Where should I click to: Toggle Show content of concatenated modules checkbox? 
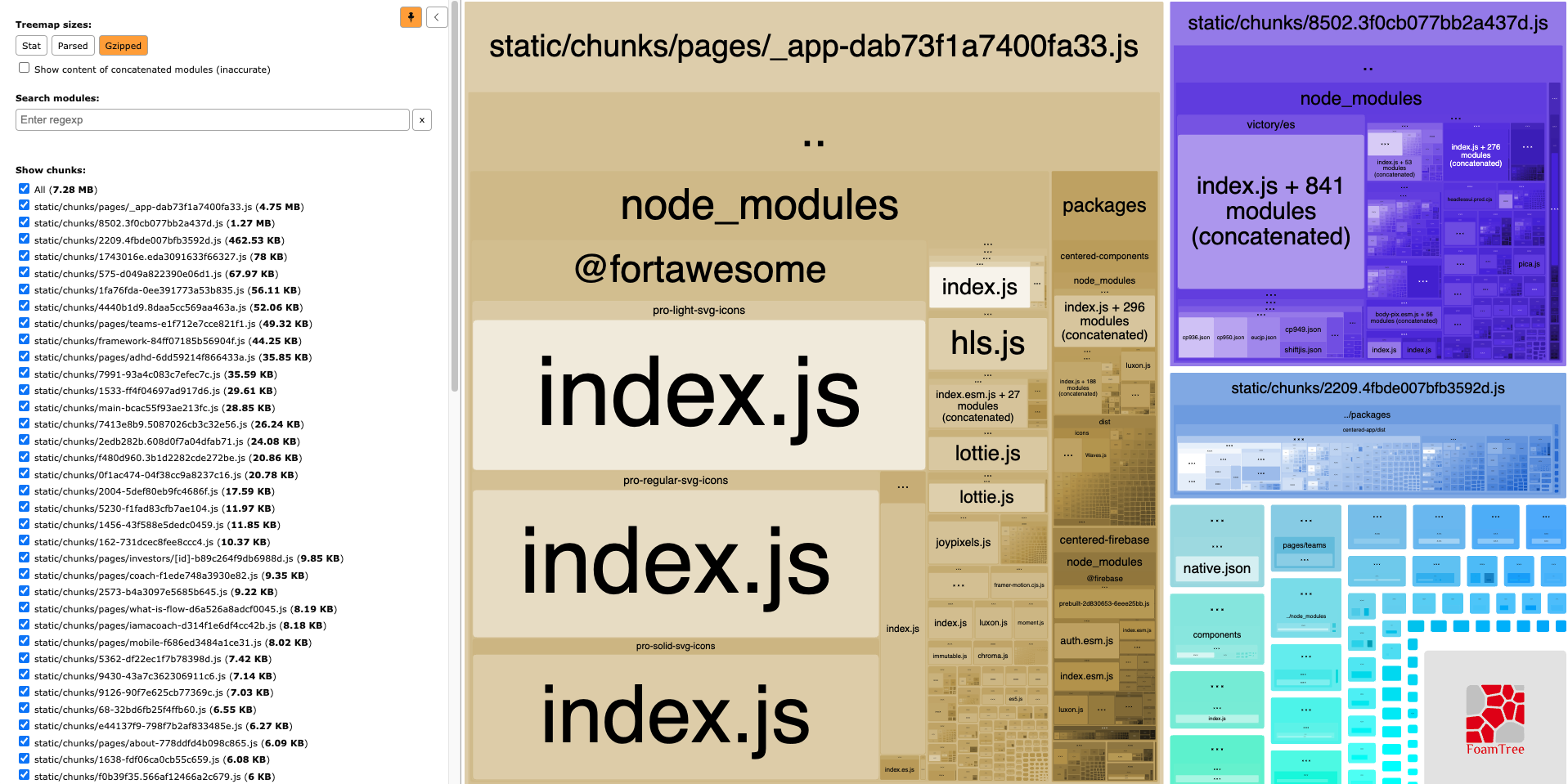[25, 69]
